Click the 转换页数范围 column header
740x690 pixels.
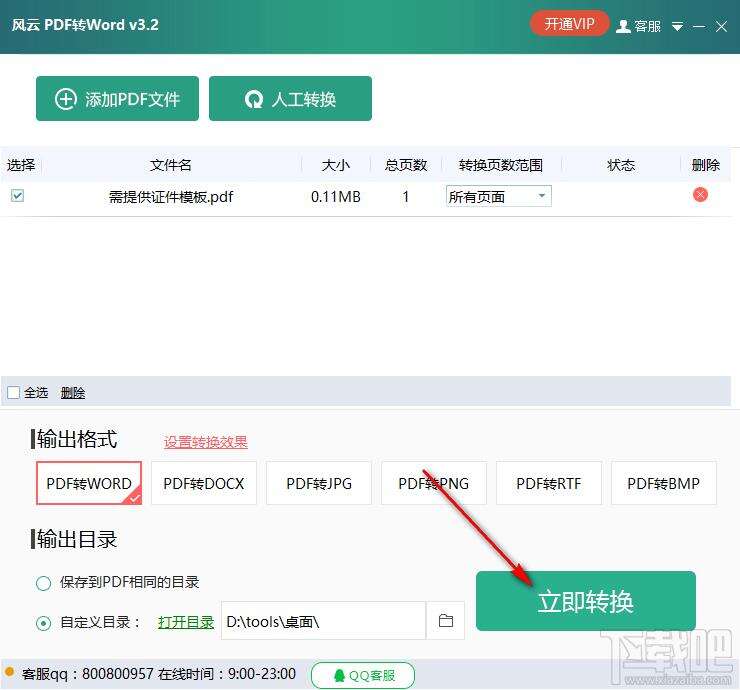pos(501,165)
